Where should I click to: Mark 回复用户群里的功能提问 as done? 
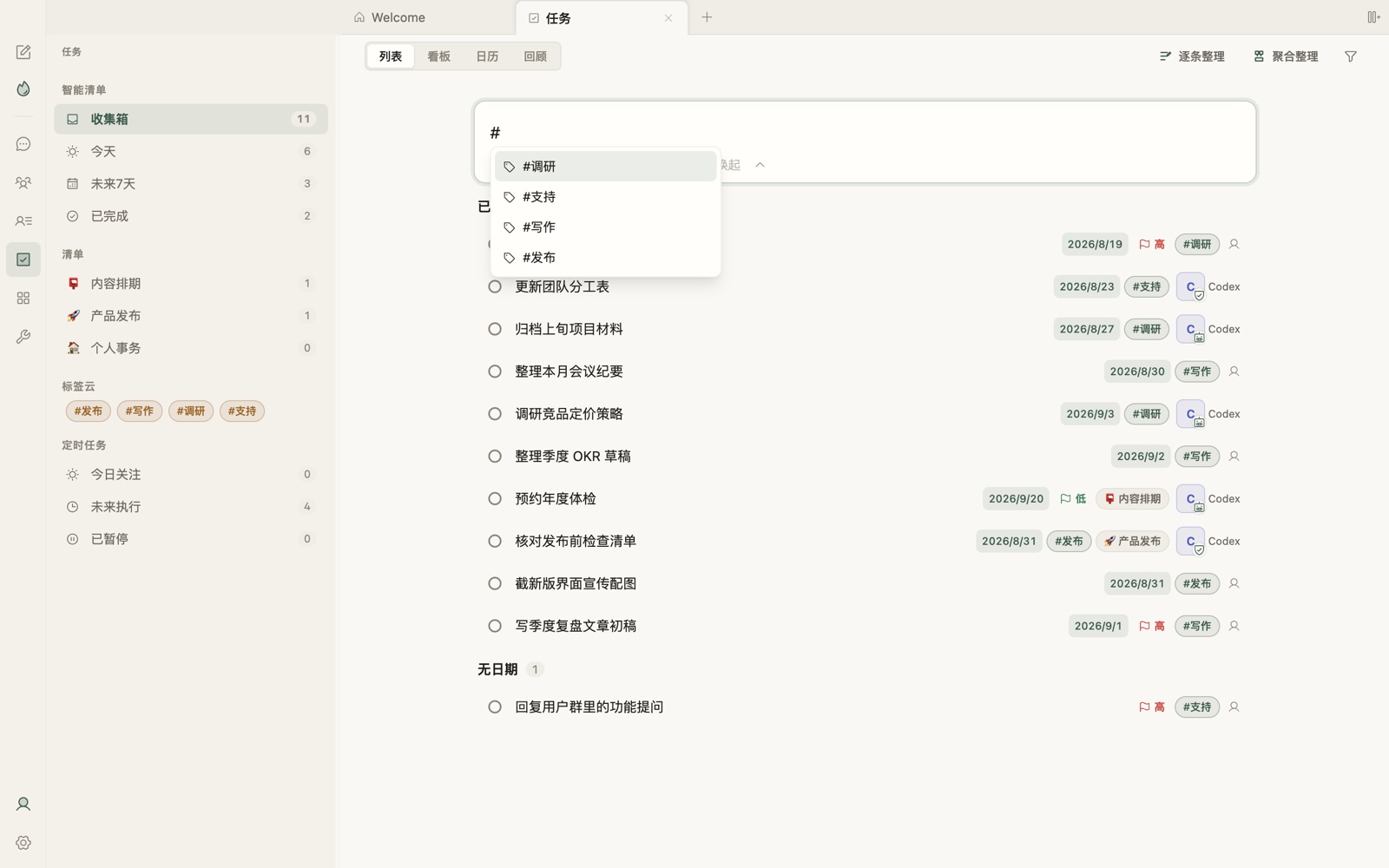pos(495,707)
